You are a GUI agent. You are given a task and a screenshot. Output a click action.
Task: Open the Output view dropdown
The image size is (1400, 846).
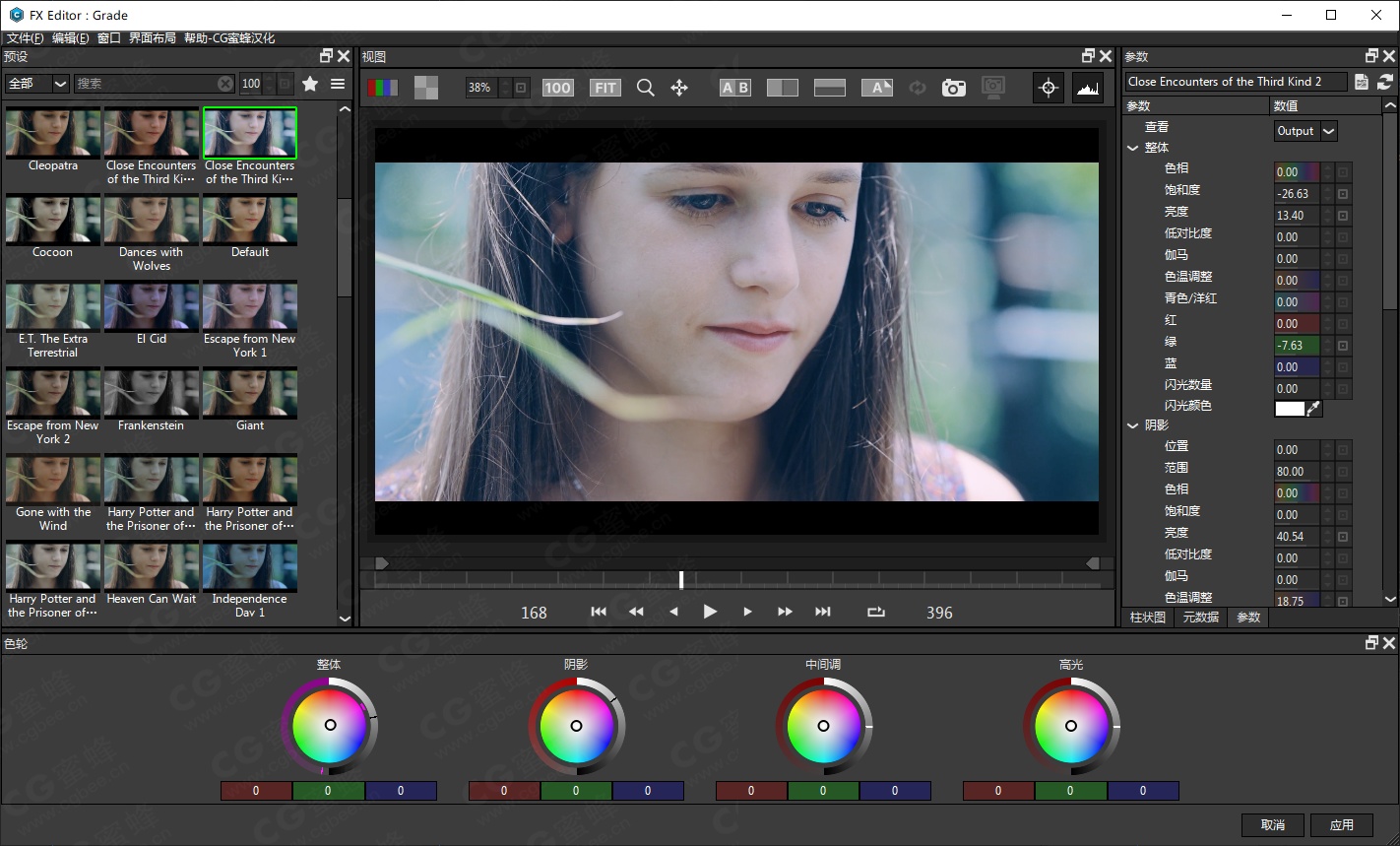click(1305, 131)
